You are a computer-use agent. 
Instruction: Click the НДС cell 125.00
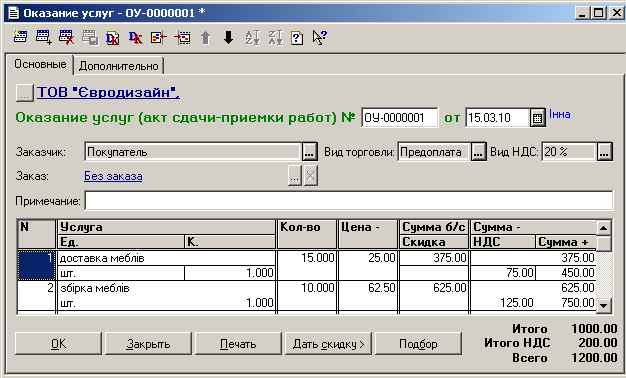[x=503, y=303]
